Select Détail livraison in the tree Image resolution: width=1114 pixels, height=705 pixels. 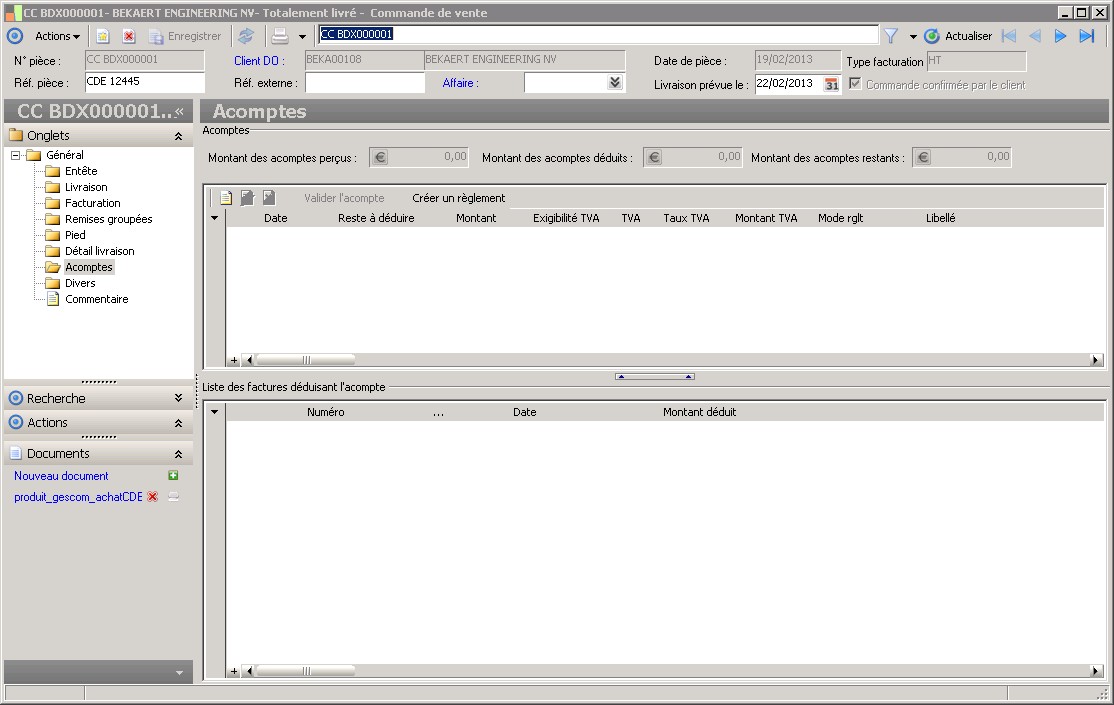click(99, 251)
